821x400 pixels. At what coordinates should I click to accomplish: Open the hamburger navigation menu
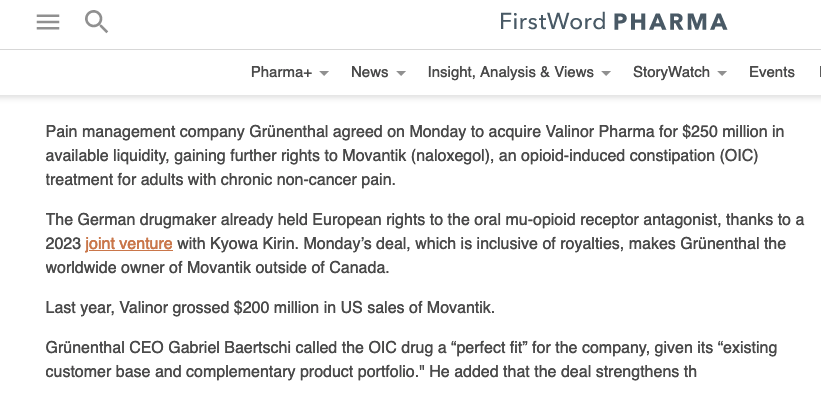[x=48, y=22]
